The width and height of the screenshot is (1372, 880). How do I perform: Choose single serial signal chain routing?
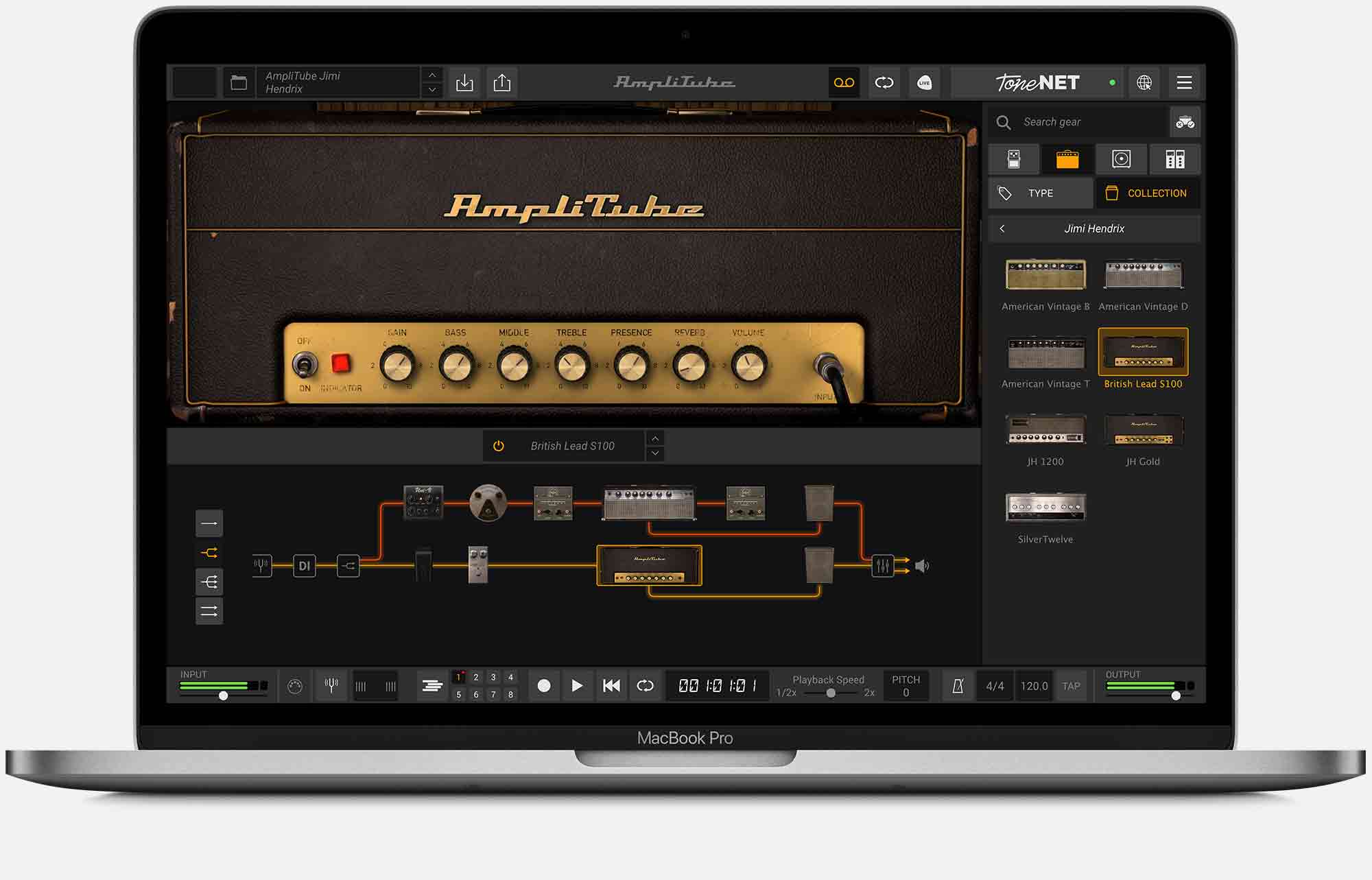point(209,523)
